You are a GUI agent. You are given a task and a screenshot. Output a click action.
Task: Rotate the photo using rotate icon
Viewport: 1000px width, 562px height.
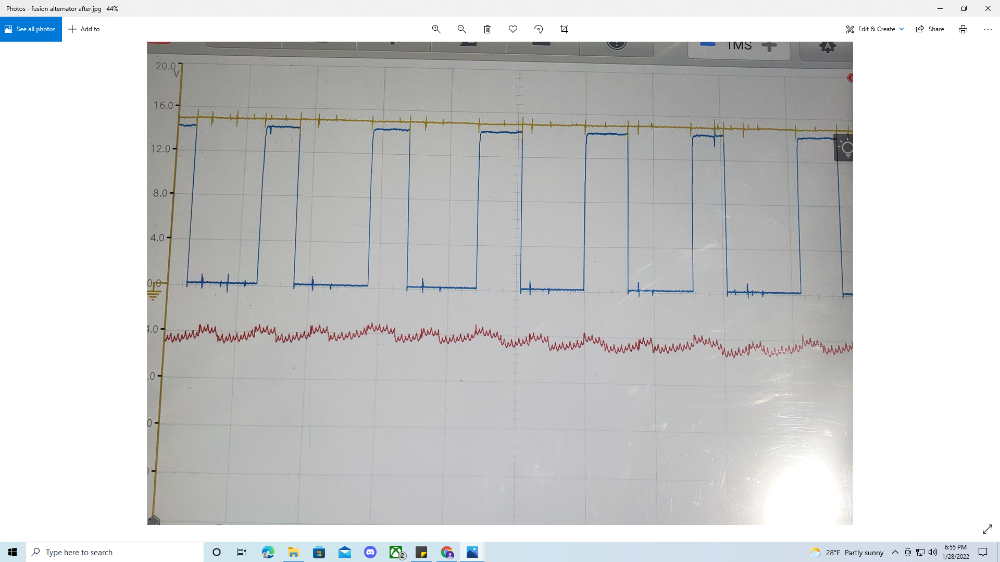coord(538,29)
